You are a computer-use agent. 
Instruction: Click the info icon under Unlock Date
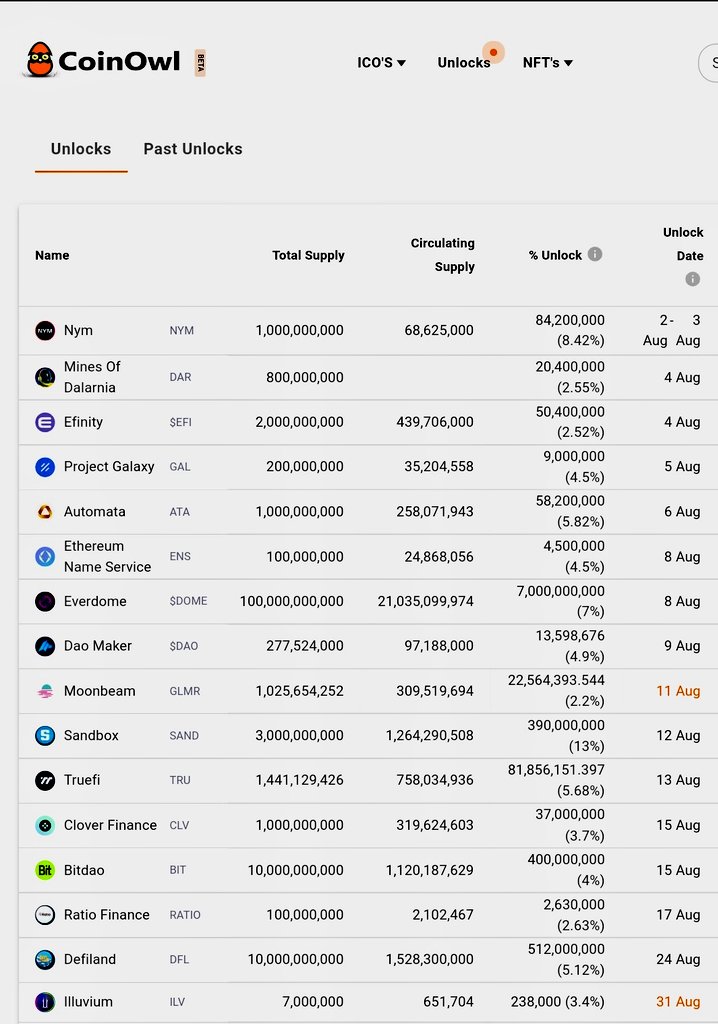[x=693, y=279]
